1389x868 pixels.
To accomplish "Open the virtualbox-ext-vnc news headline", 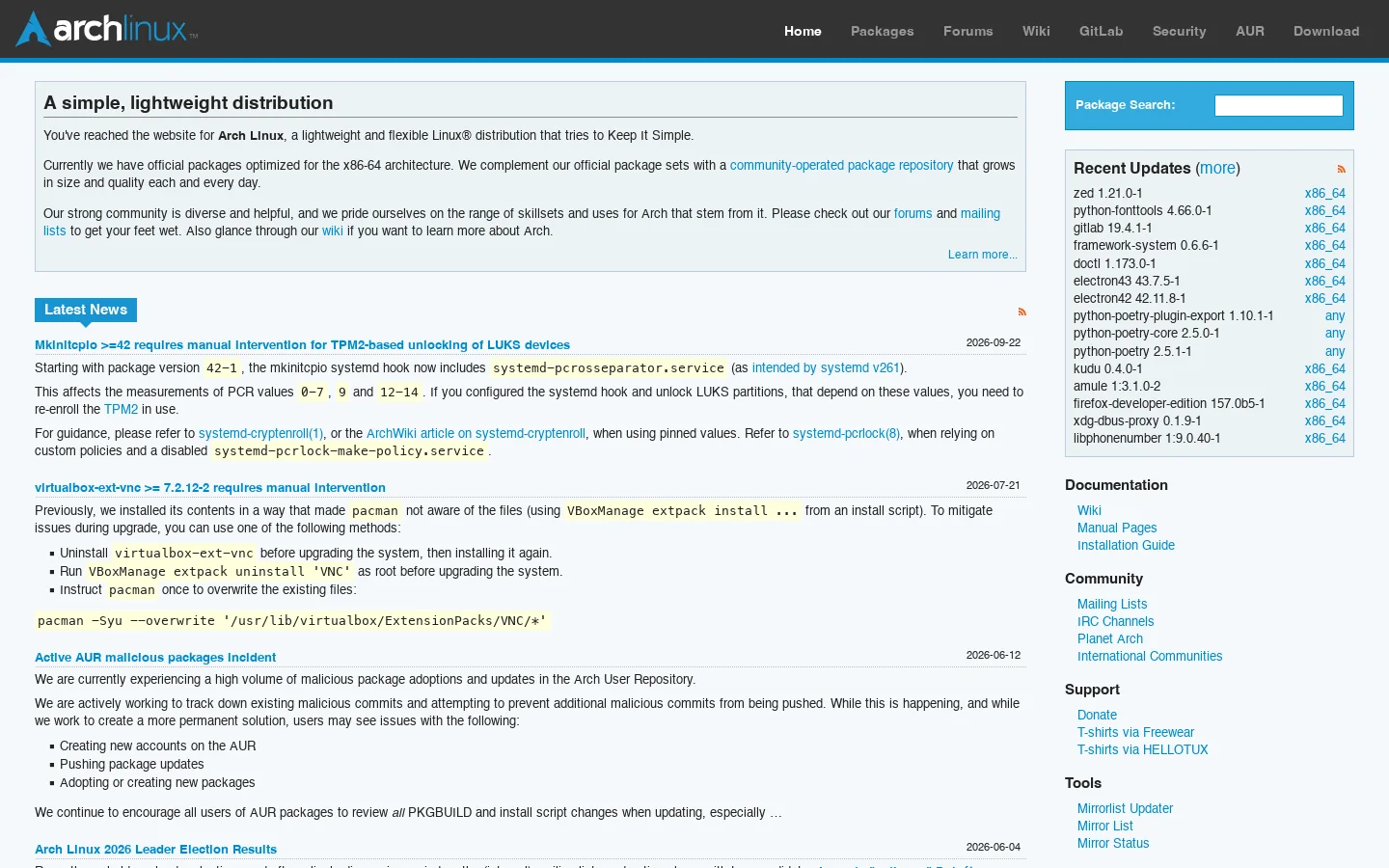I will (x=209, y=487).
